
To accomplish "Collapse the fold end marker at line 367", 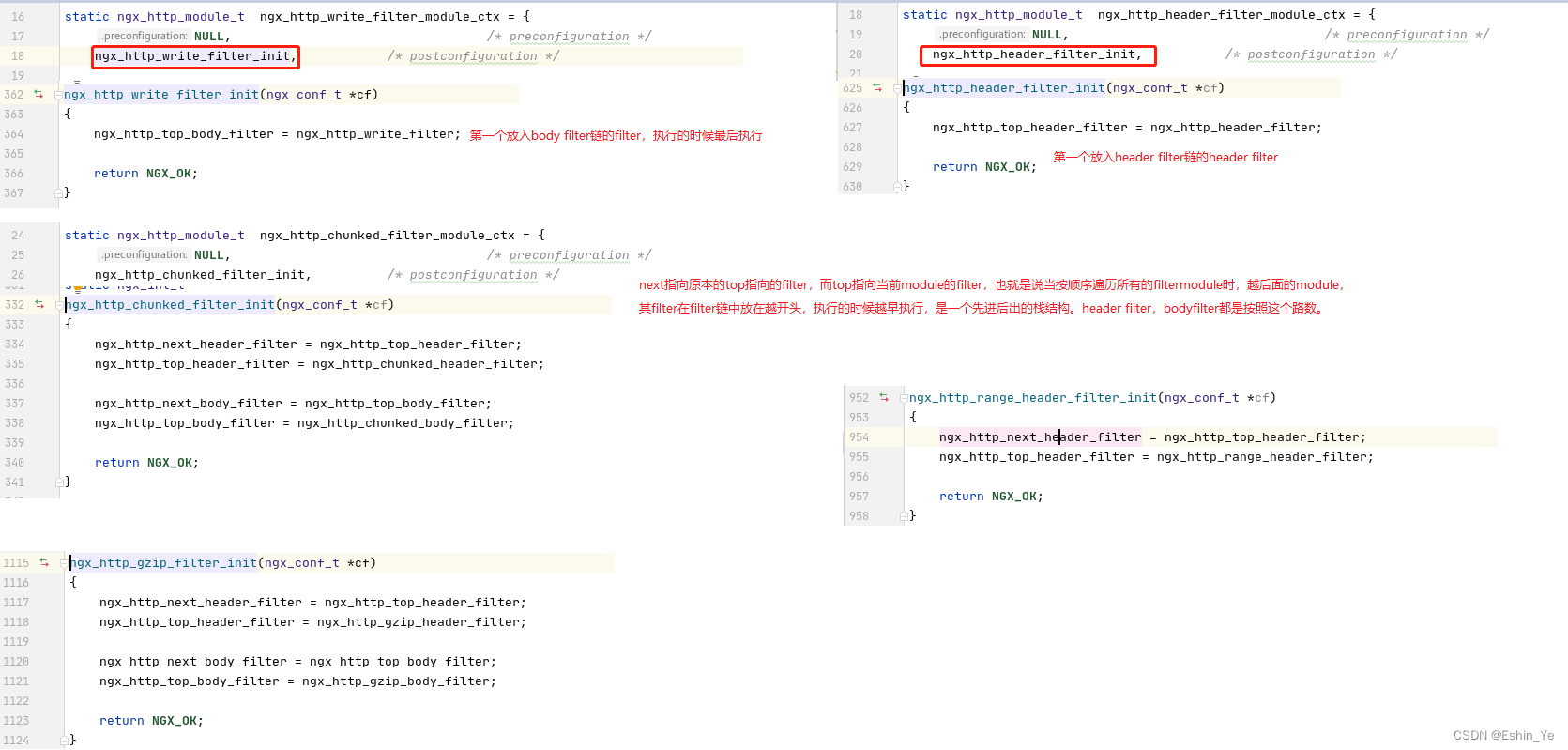I will (x=59, y=192).
